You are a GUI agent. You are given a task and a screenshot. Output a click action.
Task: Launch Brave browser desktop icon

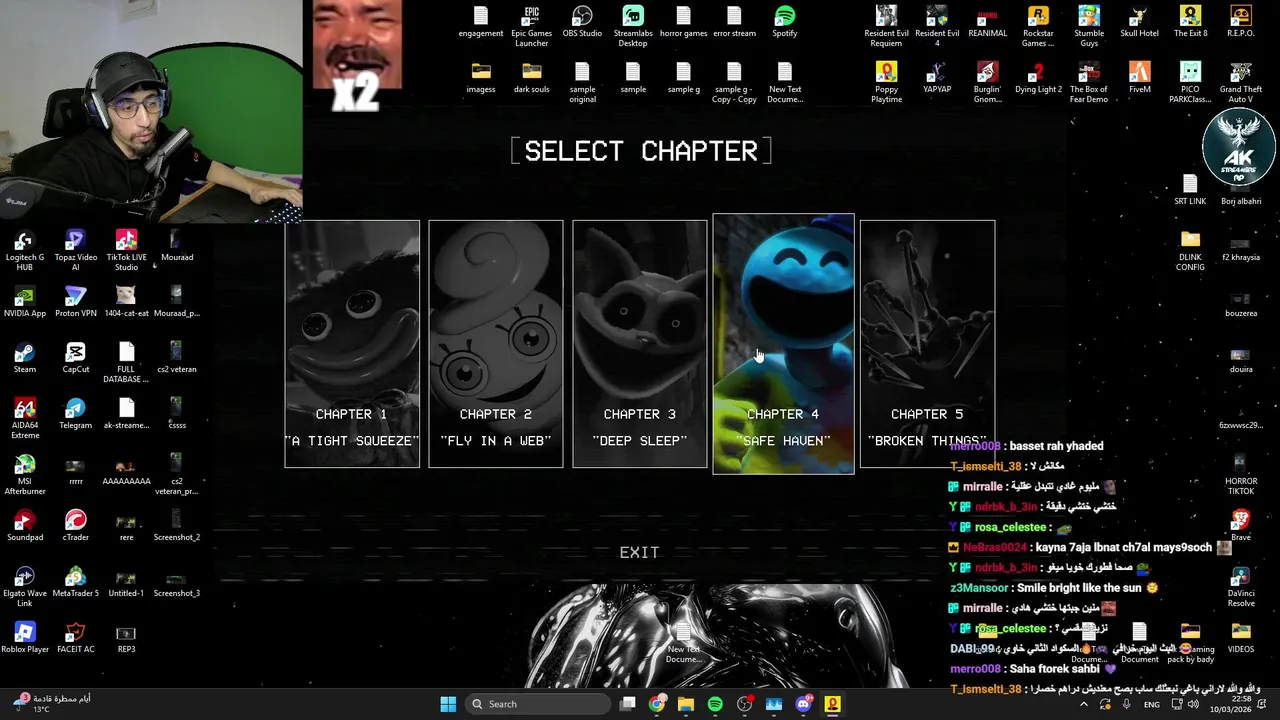pos(1240,526)
